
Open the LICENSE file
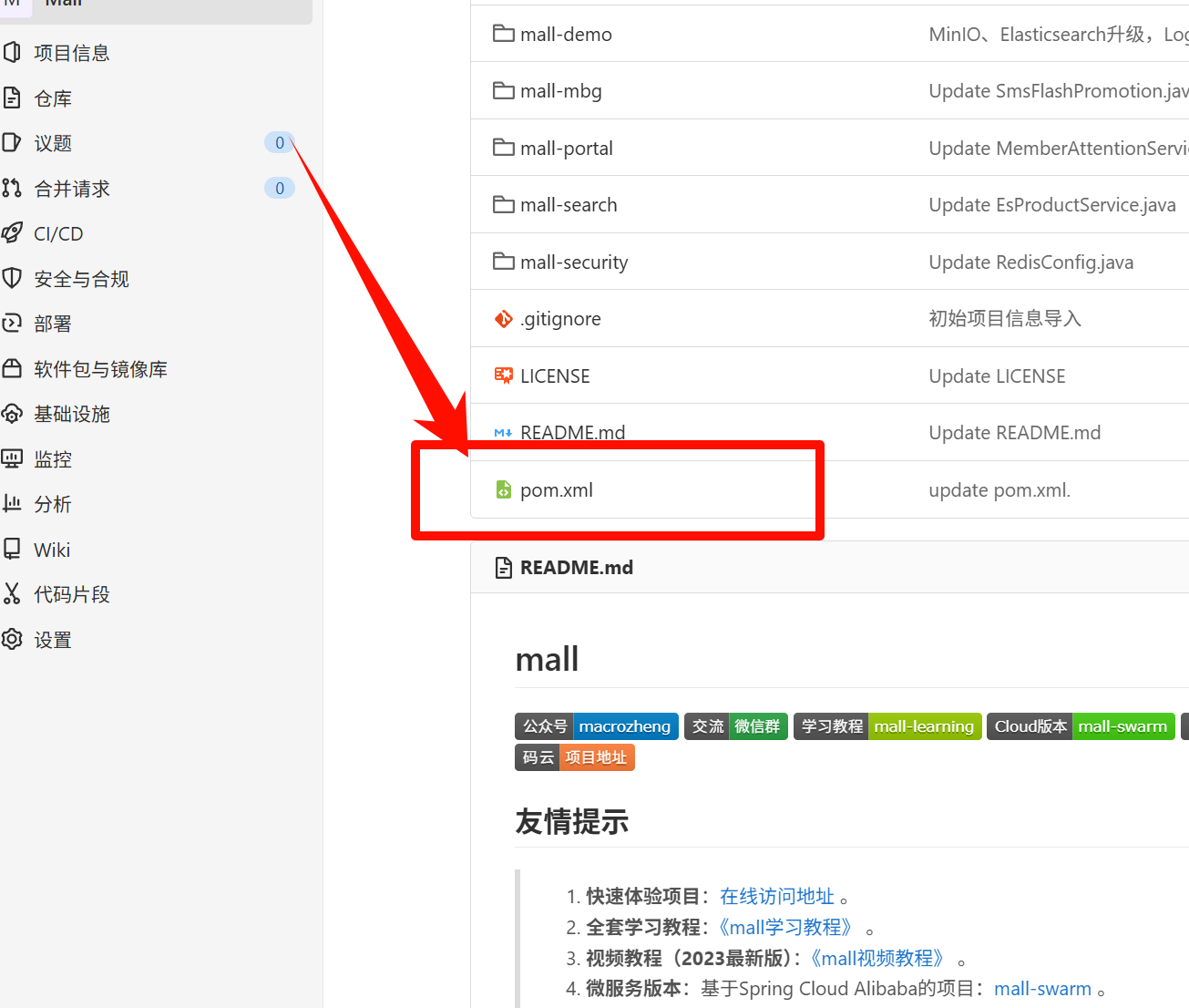pyautogui.click(x=554, y=376)
